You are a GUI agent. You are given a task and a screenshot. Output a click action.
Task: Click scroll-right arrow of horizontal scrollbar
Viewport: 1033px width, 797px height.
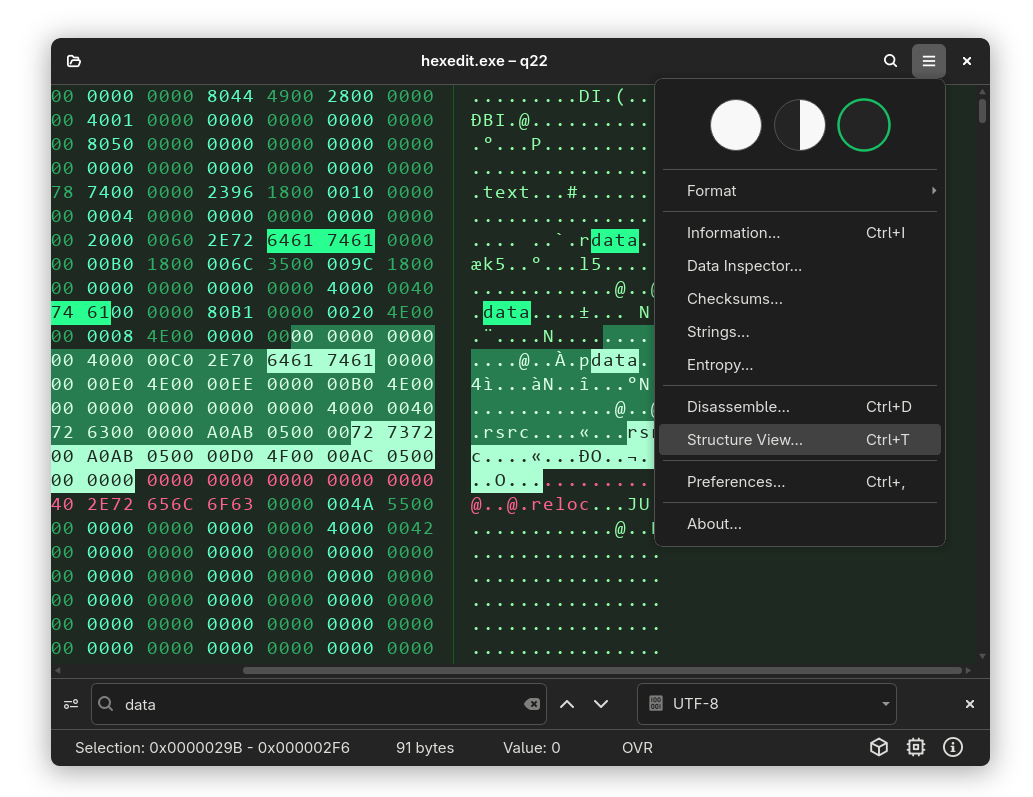tap(968, 671)
